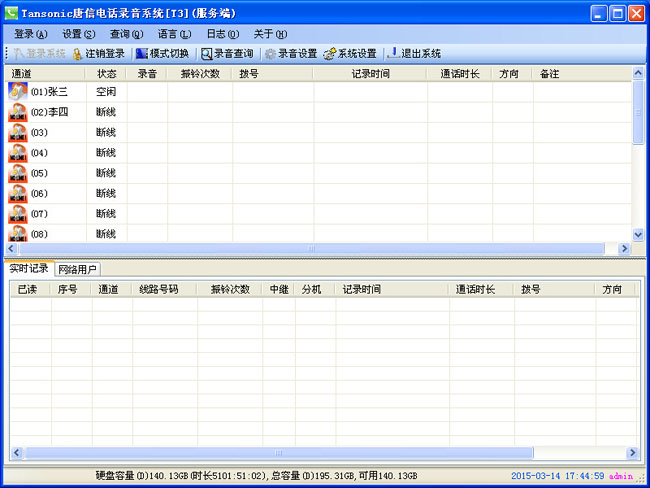The width and height of the screenshot is (650, 488).
Task: Open 系统设置 from the toolbar
Action: point(329,53)
